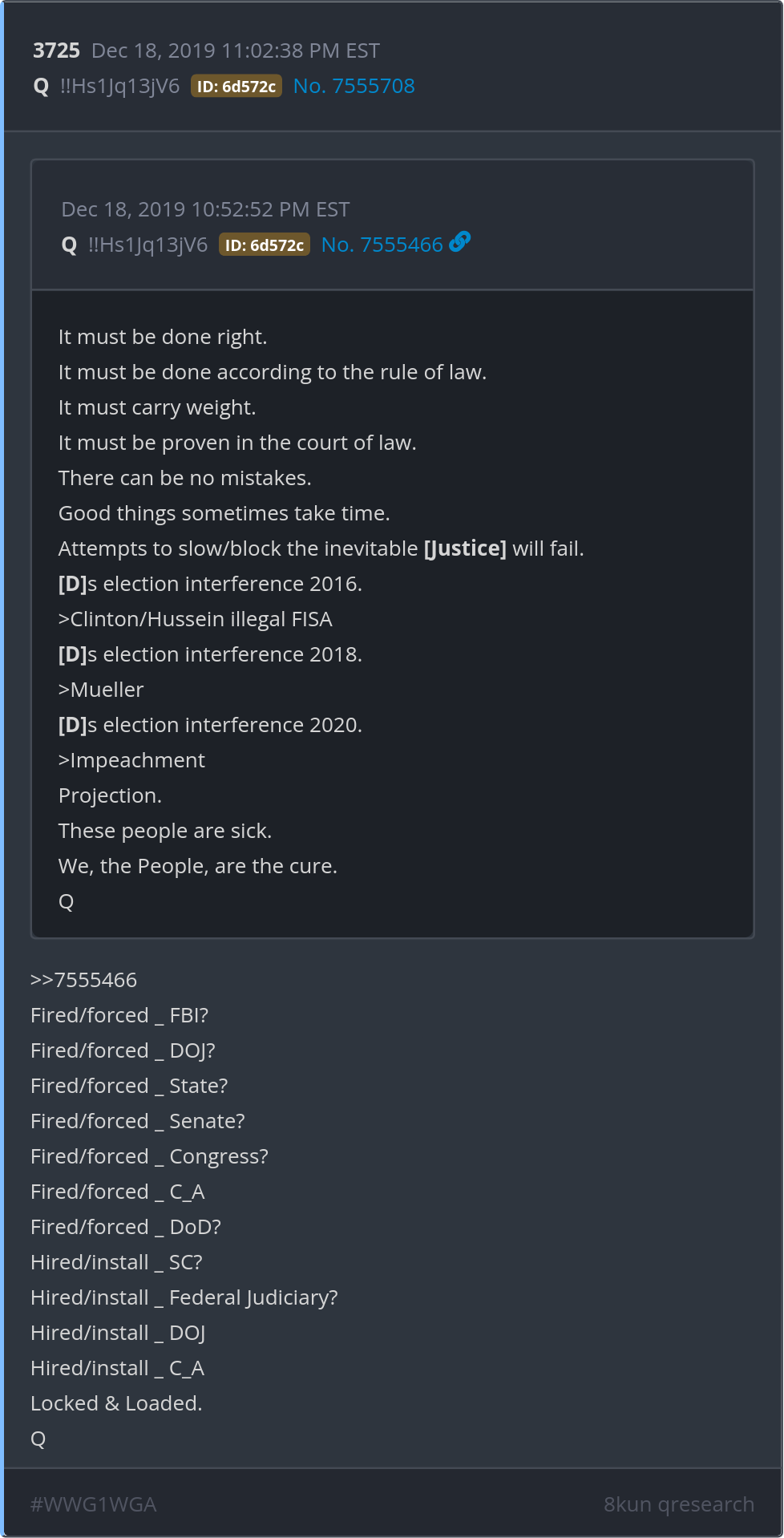Click the ">Clinton/Hussein illegal FISA" line
The height and width of the screenshot is (1538, 784).
click(195, 619)
